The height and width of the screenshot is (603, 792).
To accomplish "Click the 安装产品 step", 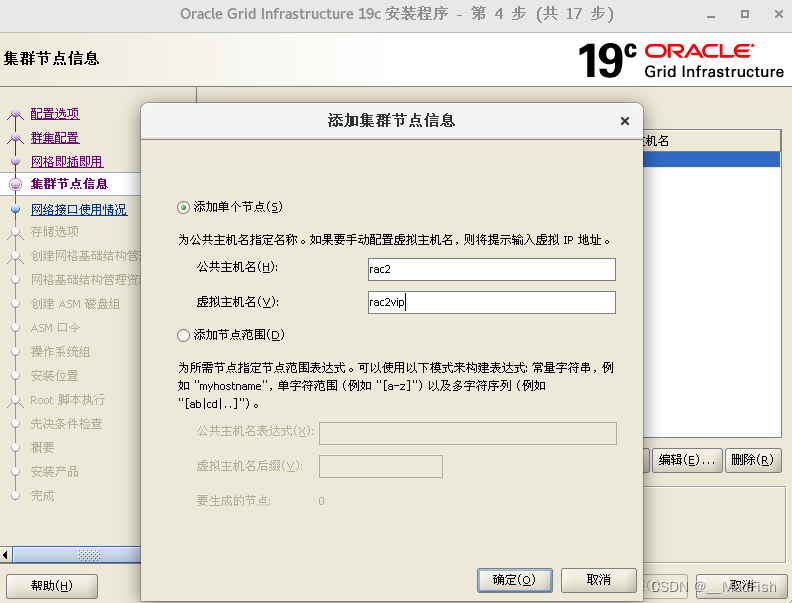I will (55, 472).
